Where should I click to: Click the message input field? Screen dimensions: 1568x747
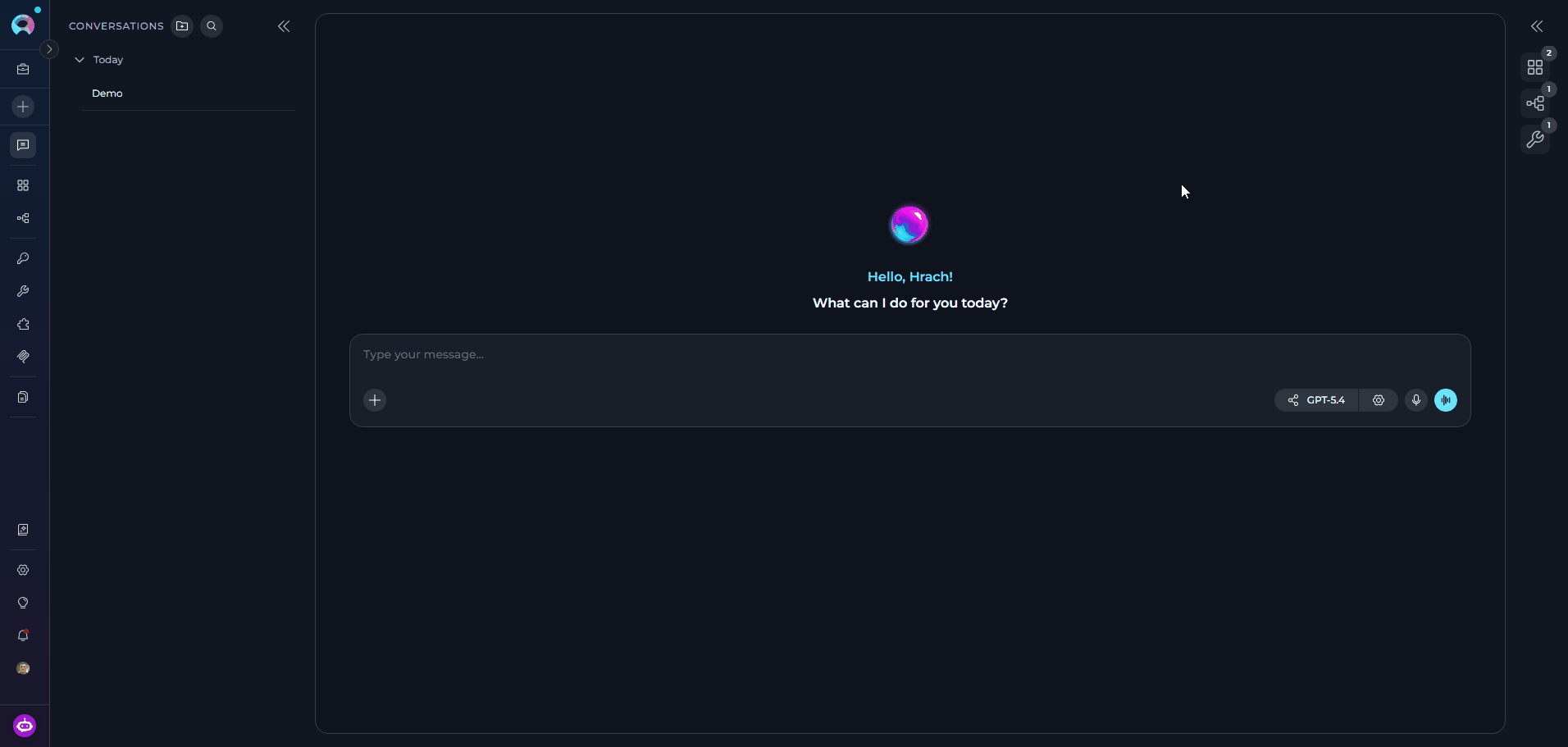[x=909, y=355]
